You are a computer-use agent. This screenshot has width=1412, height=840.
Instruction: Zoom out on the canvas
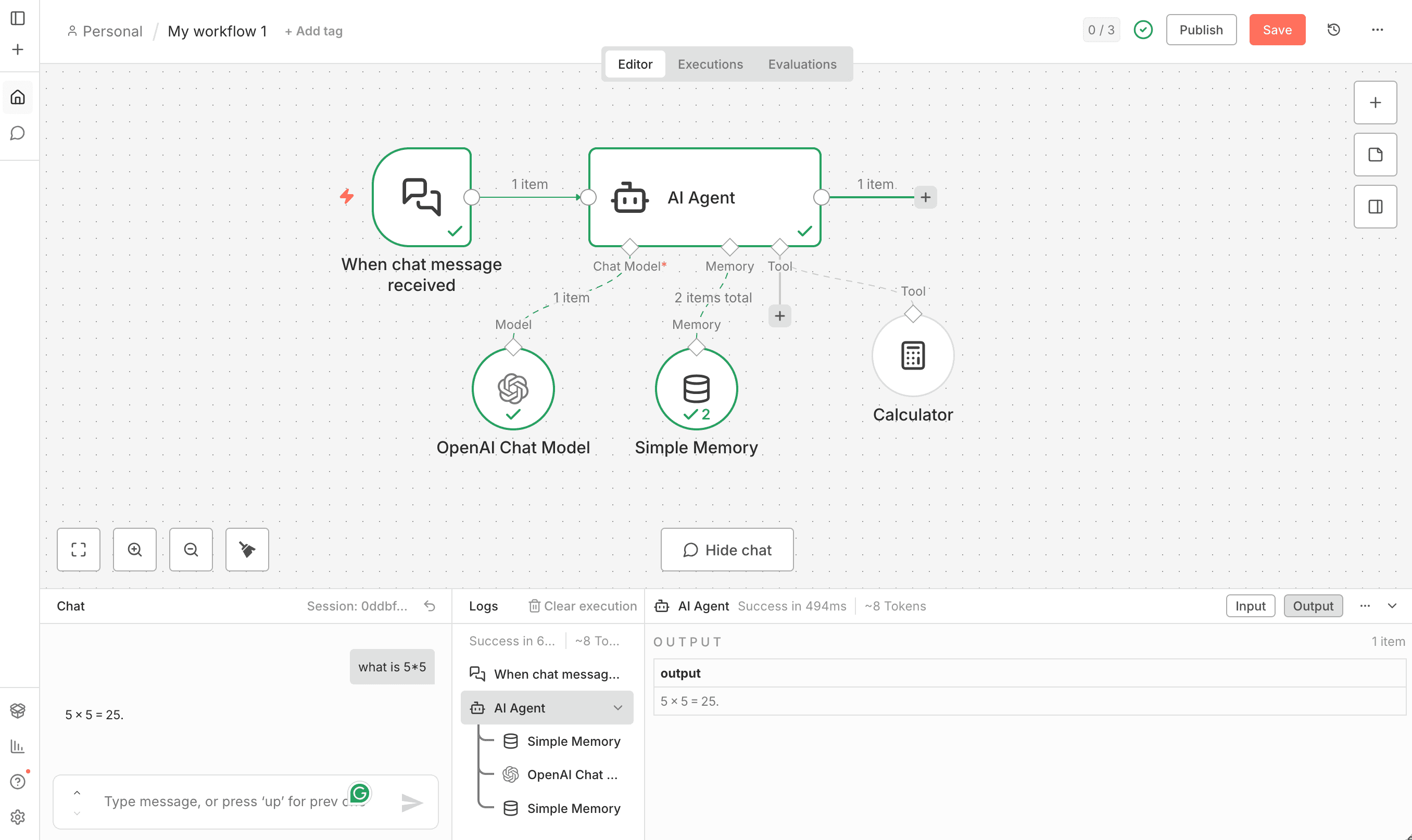pyautogui.click(x=191, y=549)
